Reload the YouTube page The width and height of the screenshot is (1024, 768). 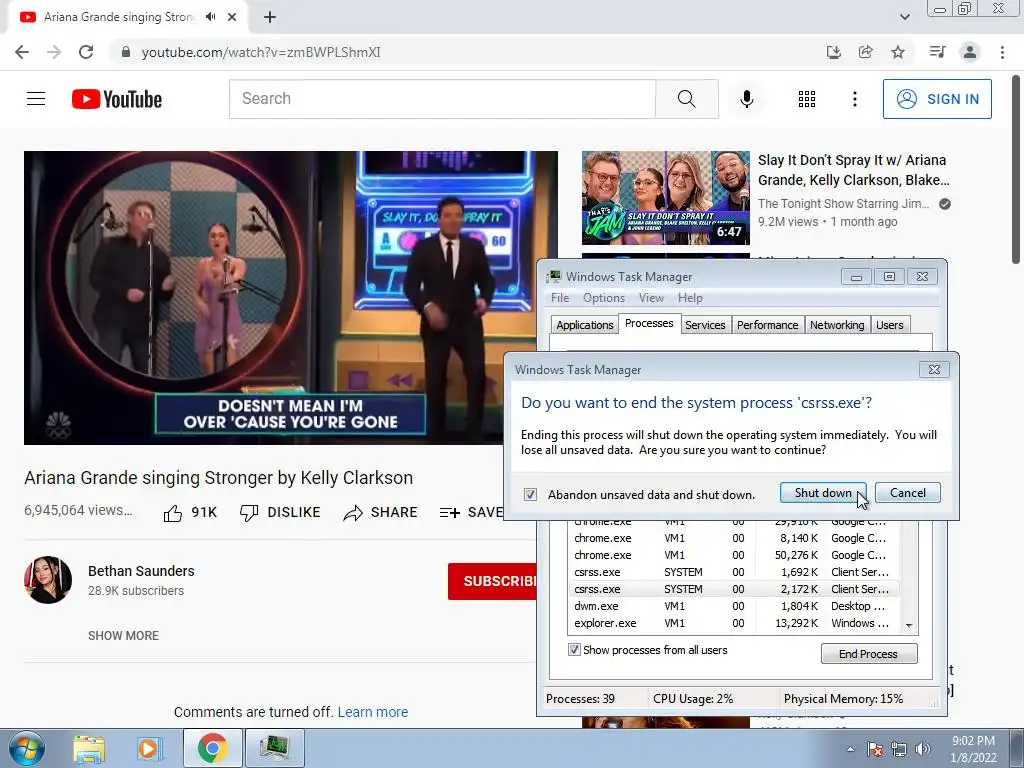(86, 52)
